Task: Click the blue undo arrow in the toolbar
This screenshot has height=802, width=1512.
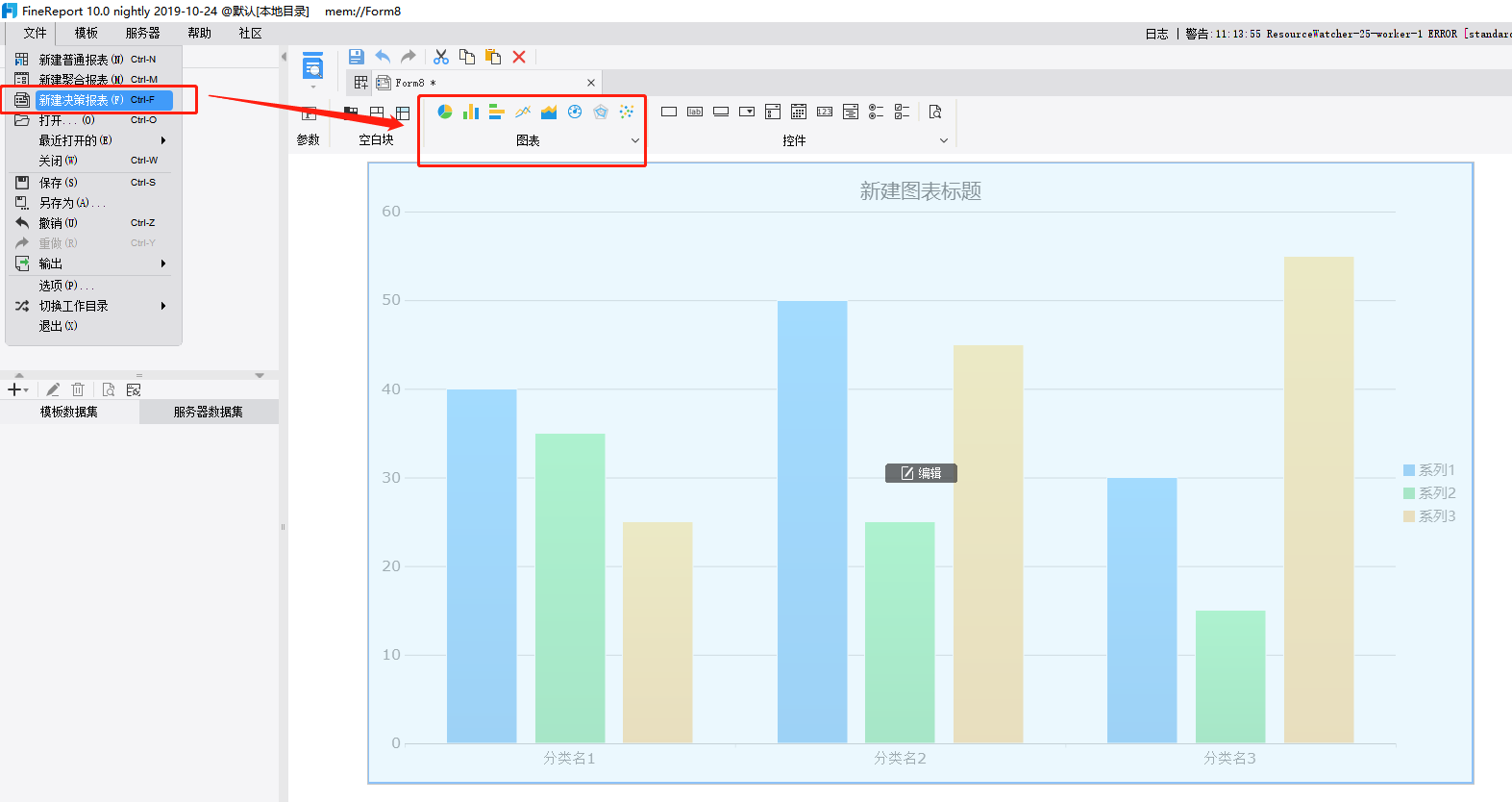Action: pyautogui.click(x=383, y=57)
